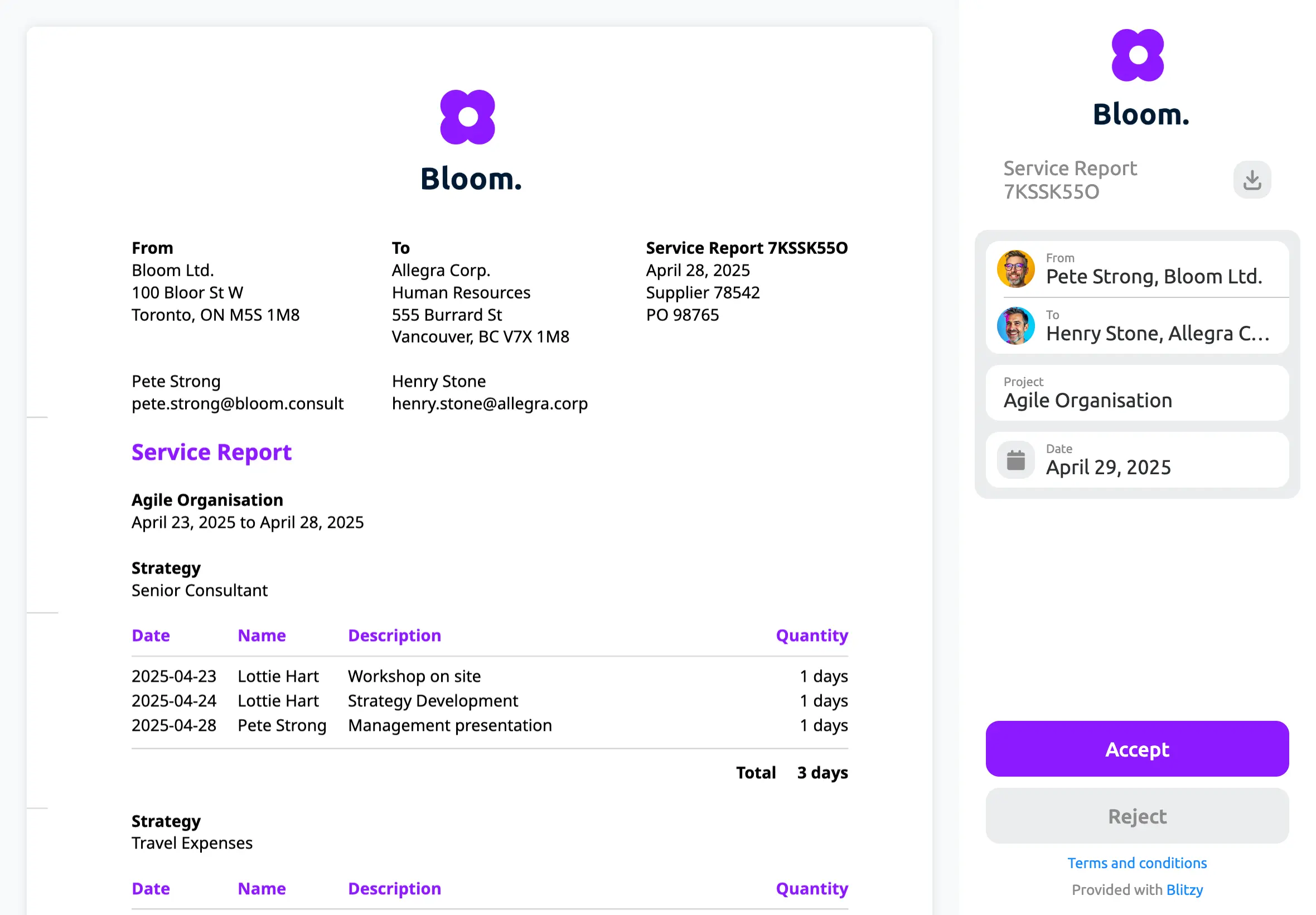Viewport: 1316px width, 915px height.
Task: Click Pete Strong's avatar photo
Action: [1015, 269]
